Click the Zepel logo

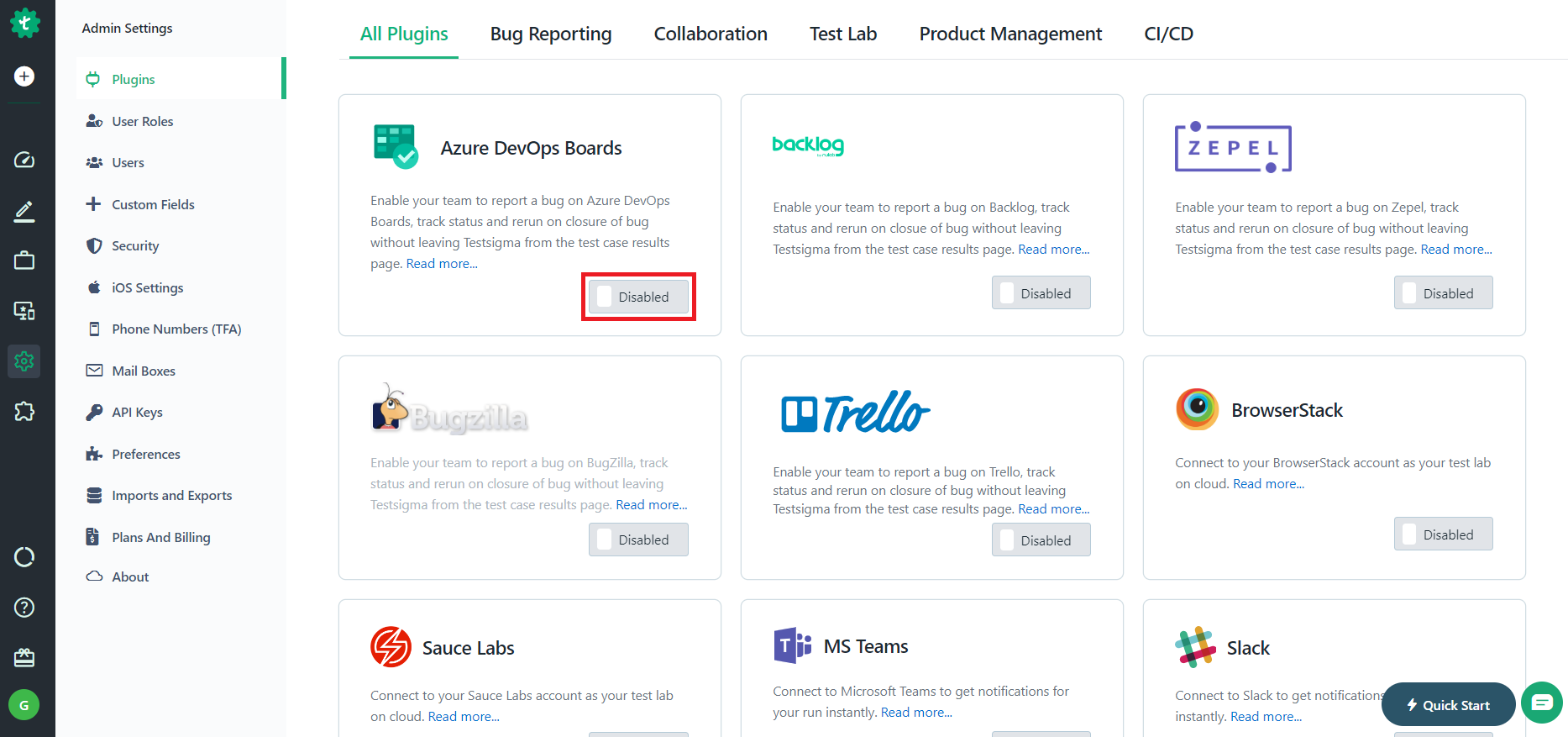click(1233, 147)
